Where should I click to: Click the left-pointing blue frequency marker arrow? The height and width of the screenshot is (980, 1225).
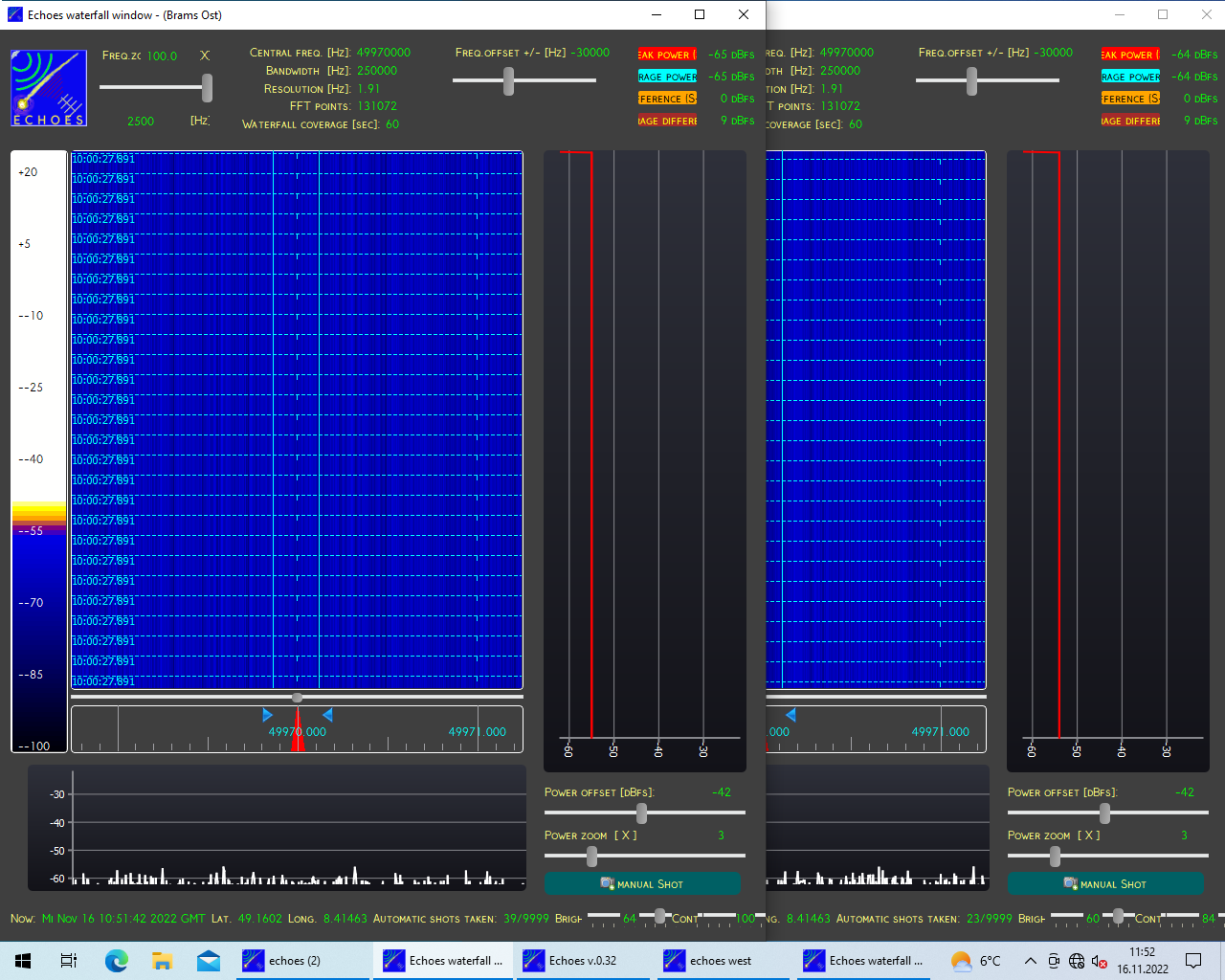327,715
